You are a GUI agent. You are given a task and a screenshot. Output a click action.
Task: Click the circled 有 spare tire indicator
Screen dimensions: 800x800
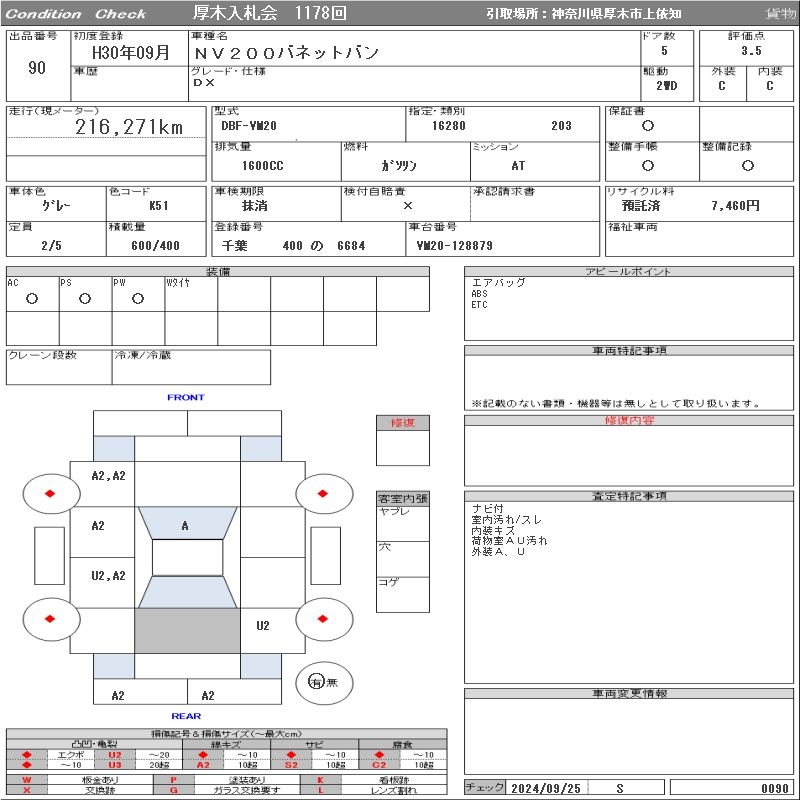click(x=316, y=682)
